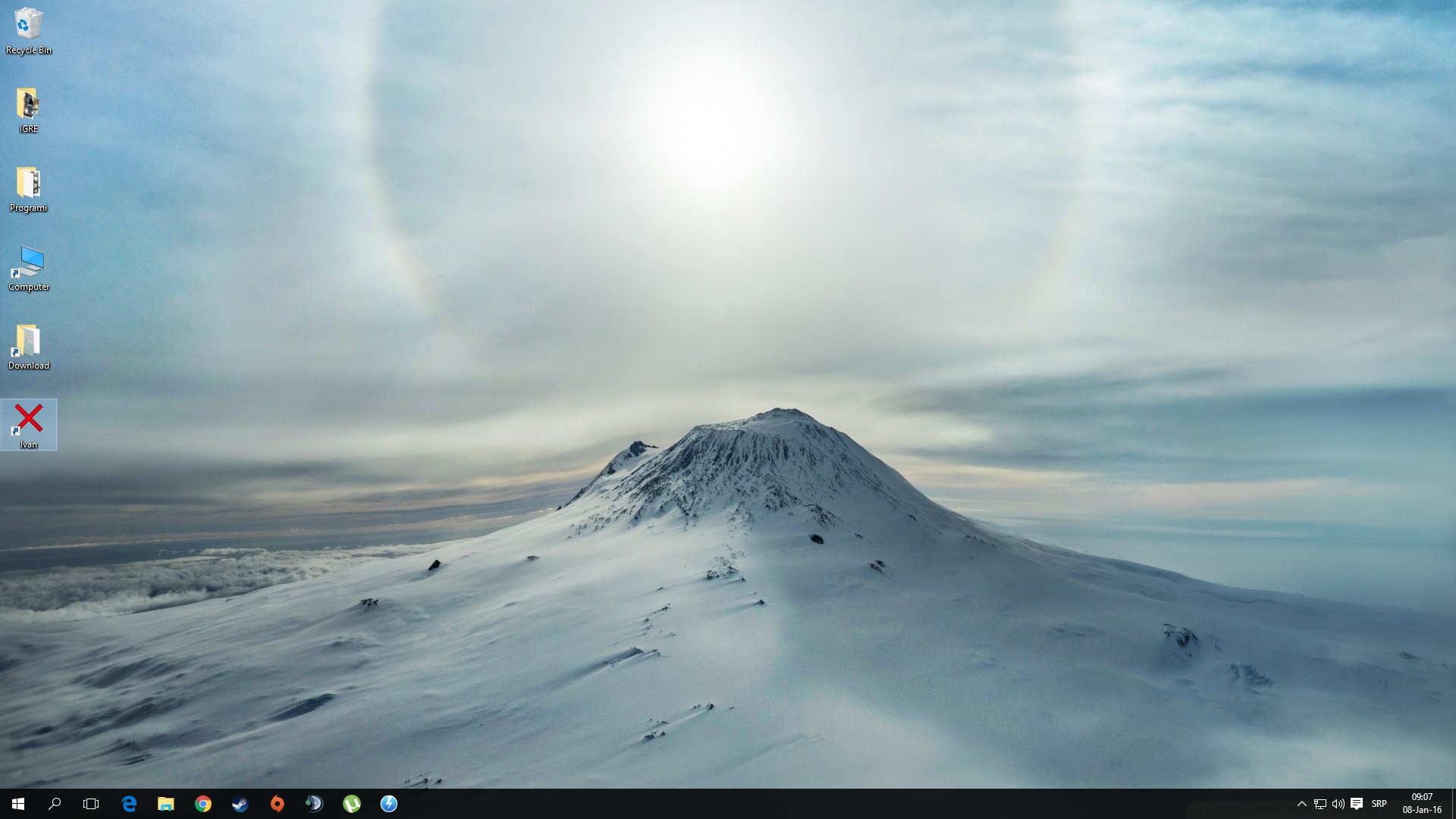Launch Microsoft Edge from the taskbar
This screenshot has height=819, width=1456.
click(129, 804)
